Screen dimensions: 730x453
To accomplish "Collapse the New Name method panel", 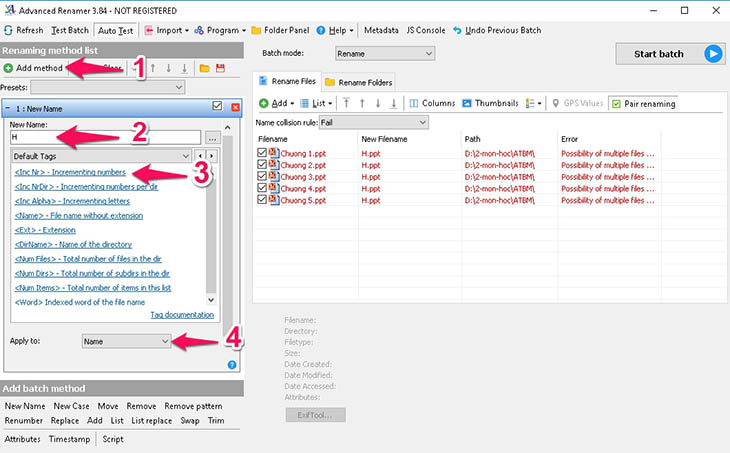I will tap(7, 108).
